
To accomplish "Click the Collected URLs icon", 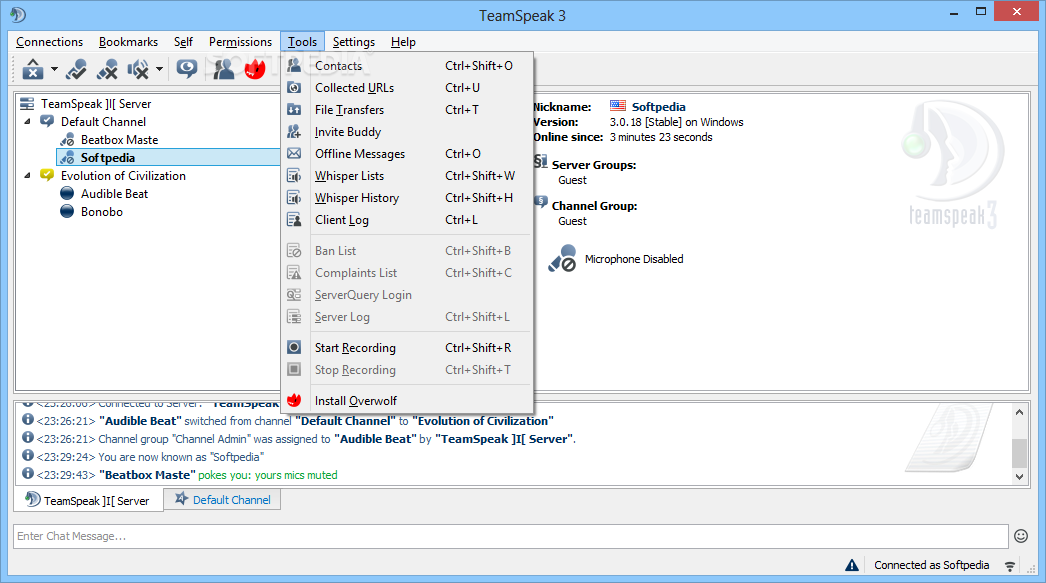I will tap(294, 87).
